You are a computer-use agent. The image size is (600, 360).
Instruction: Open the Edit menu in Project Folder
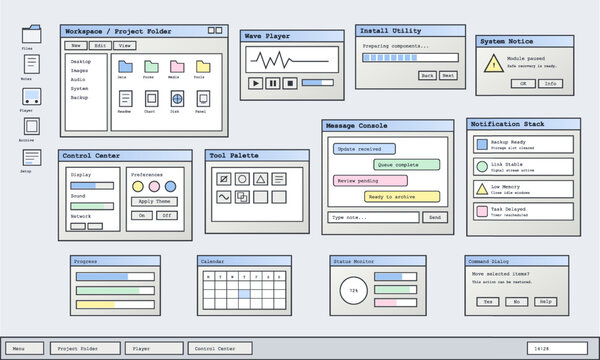[x=100, y=46]
